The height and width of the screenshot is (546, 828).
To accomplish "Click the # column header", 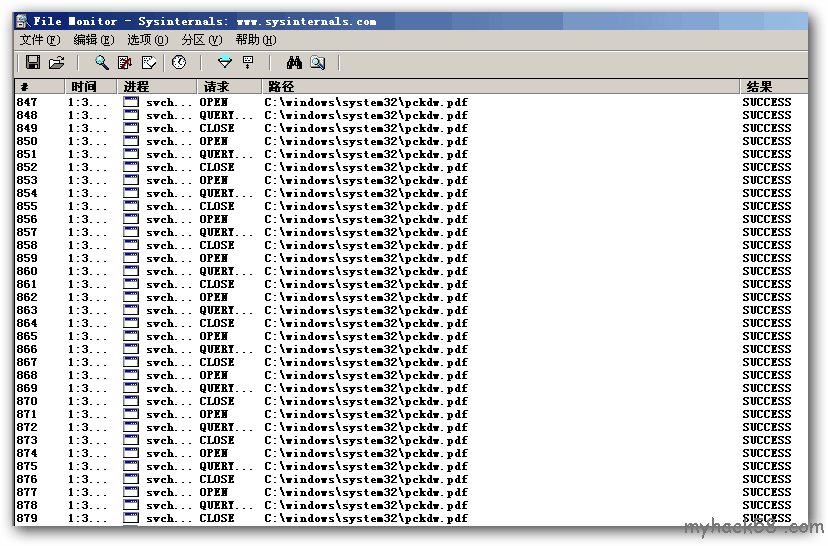I will pos(40,87).
